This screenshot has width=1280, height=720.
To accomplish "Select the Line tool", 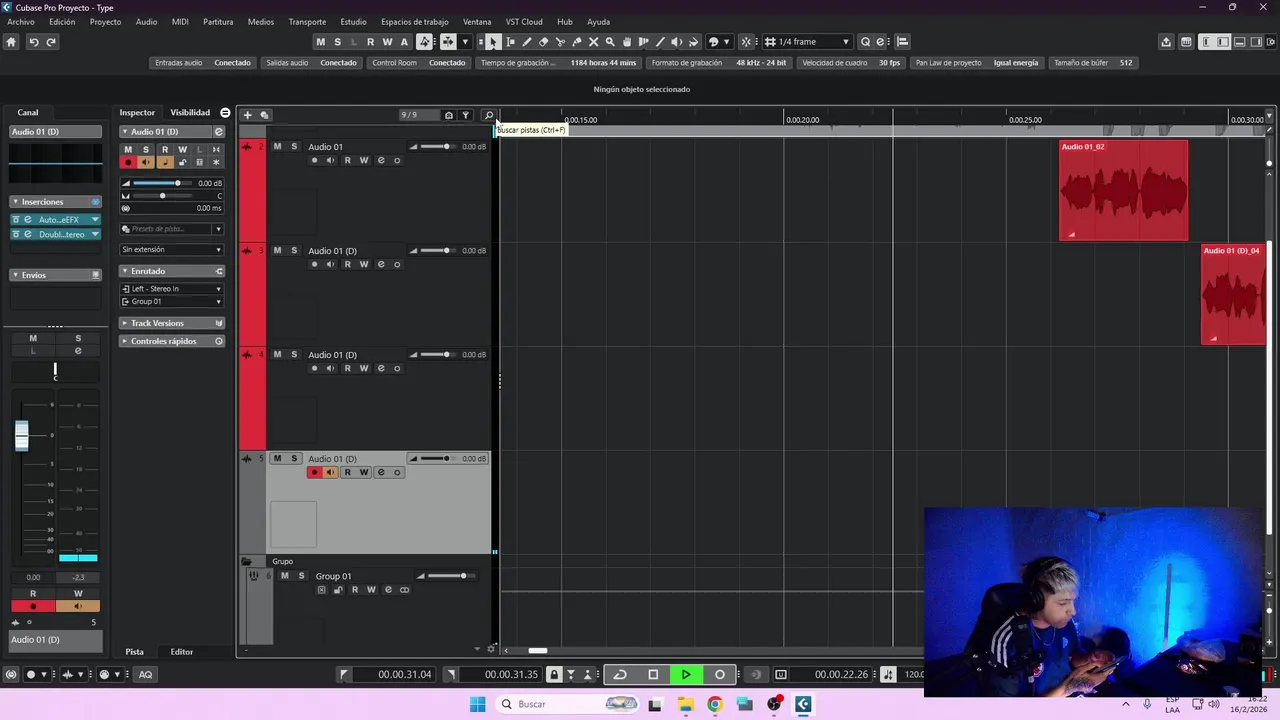I will click(660, 42).
